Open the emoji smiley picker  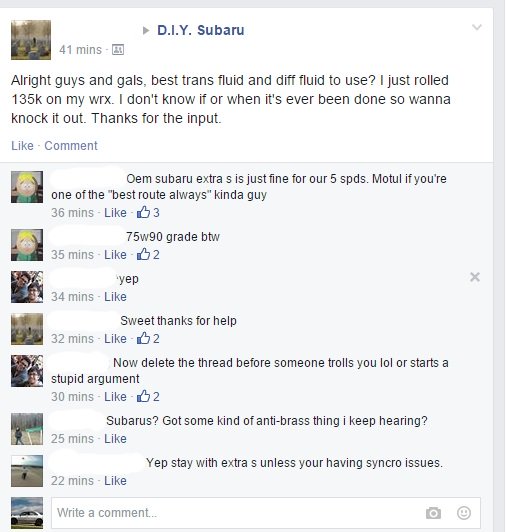click(464, 513)
